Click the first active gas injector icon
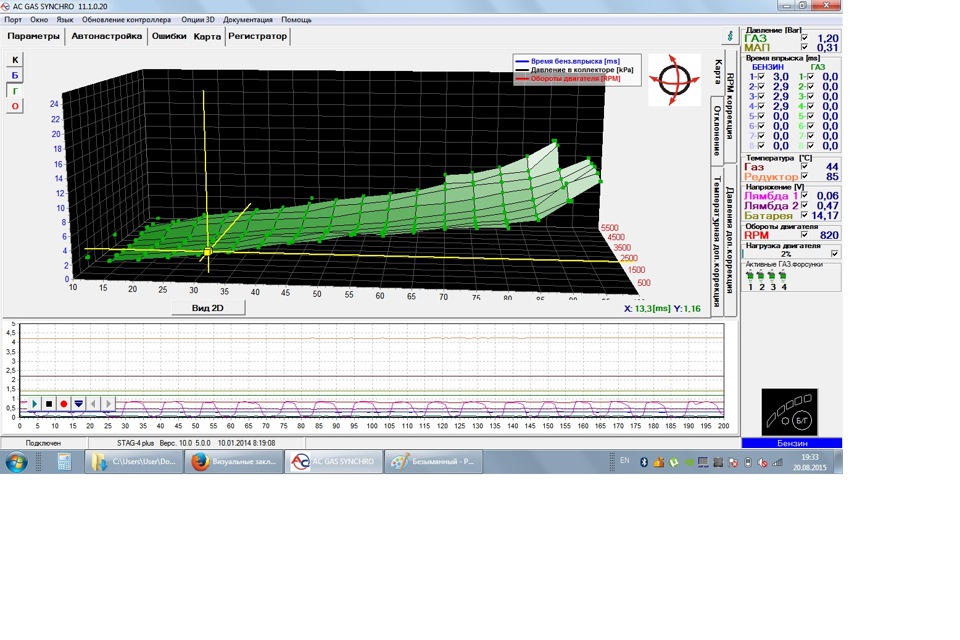This screenshot has width=960, height=640. [x=750, y=277]
